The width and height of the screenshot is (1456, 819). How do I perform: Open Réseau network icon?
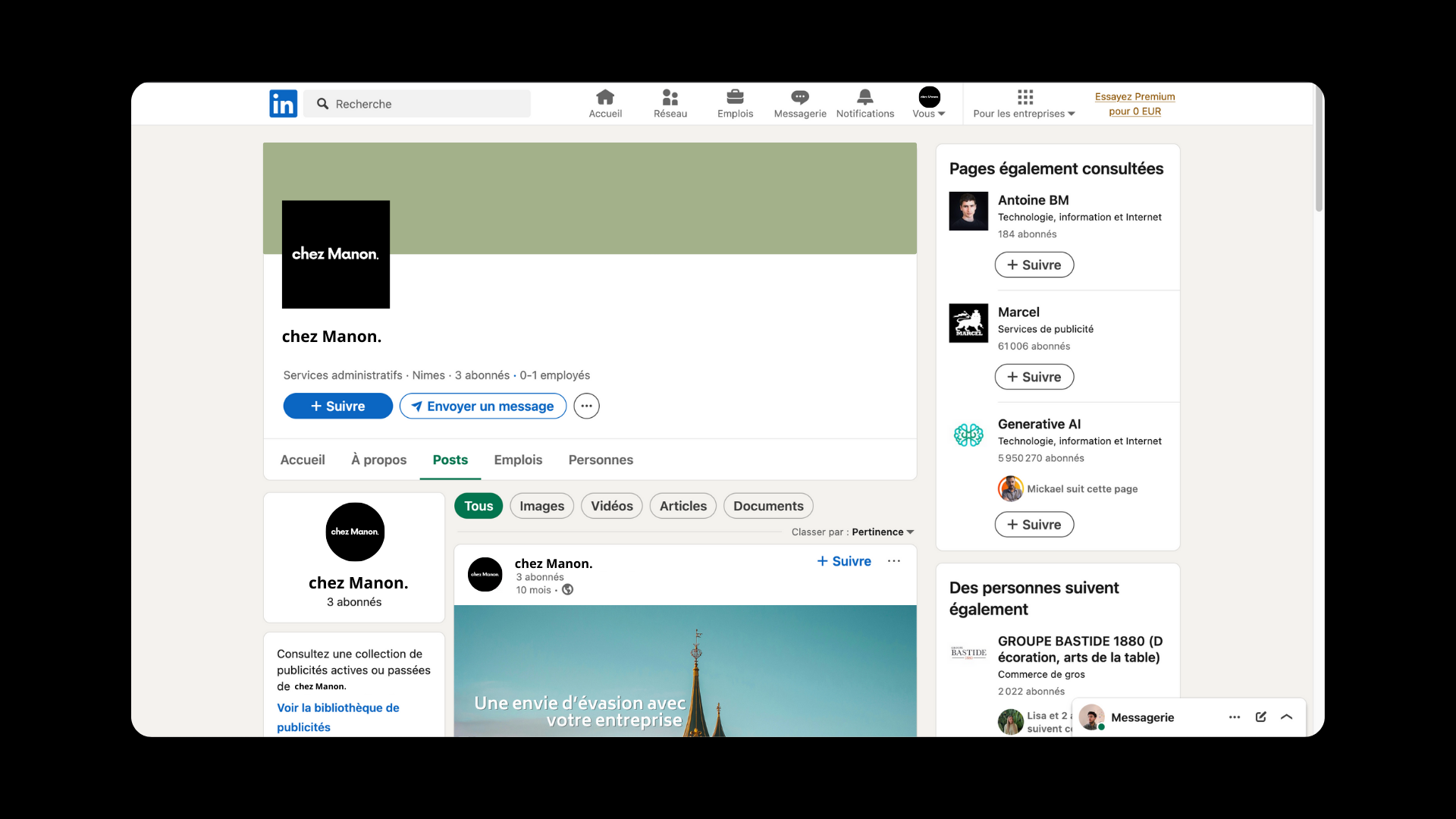point(670,104)
